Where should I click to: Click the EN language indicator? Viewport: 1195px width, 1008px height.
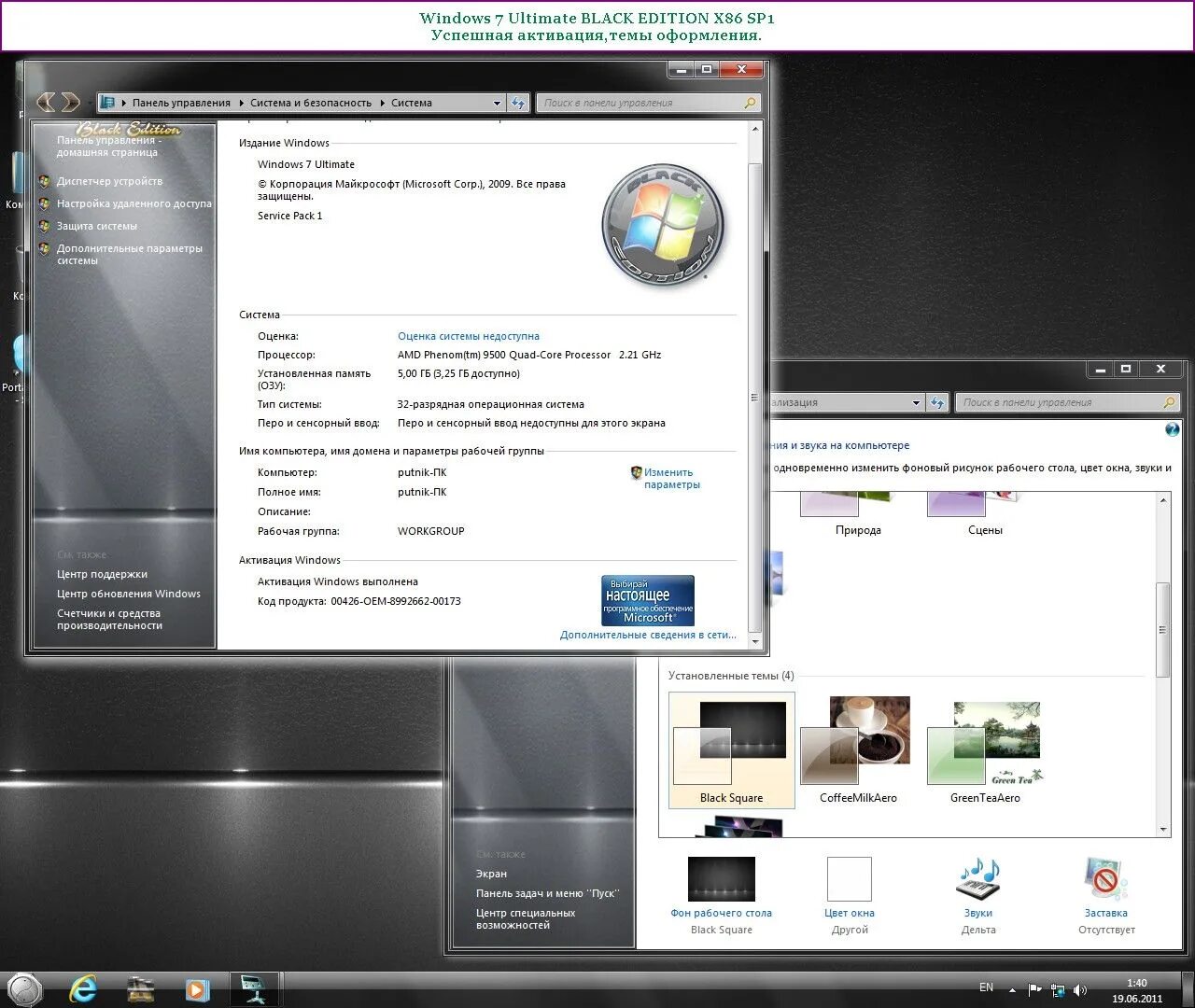pos(986,987)
